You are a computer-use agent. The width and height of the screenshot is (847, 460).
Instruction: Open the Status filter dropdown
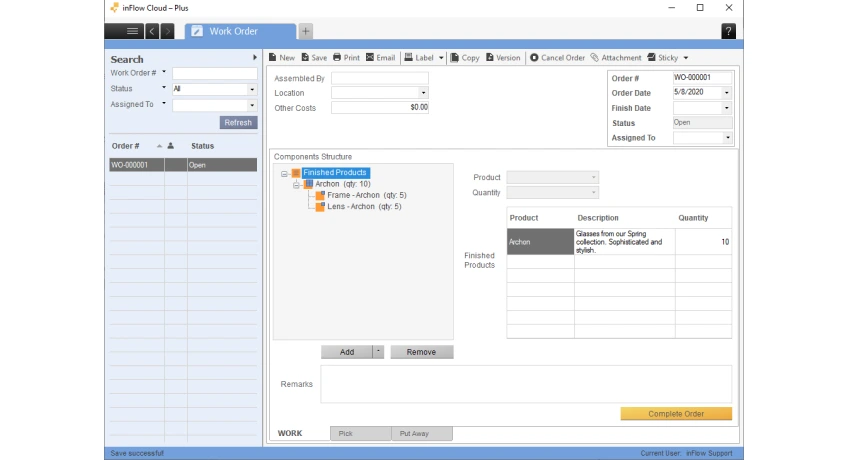(x=252, y=89)
